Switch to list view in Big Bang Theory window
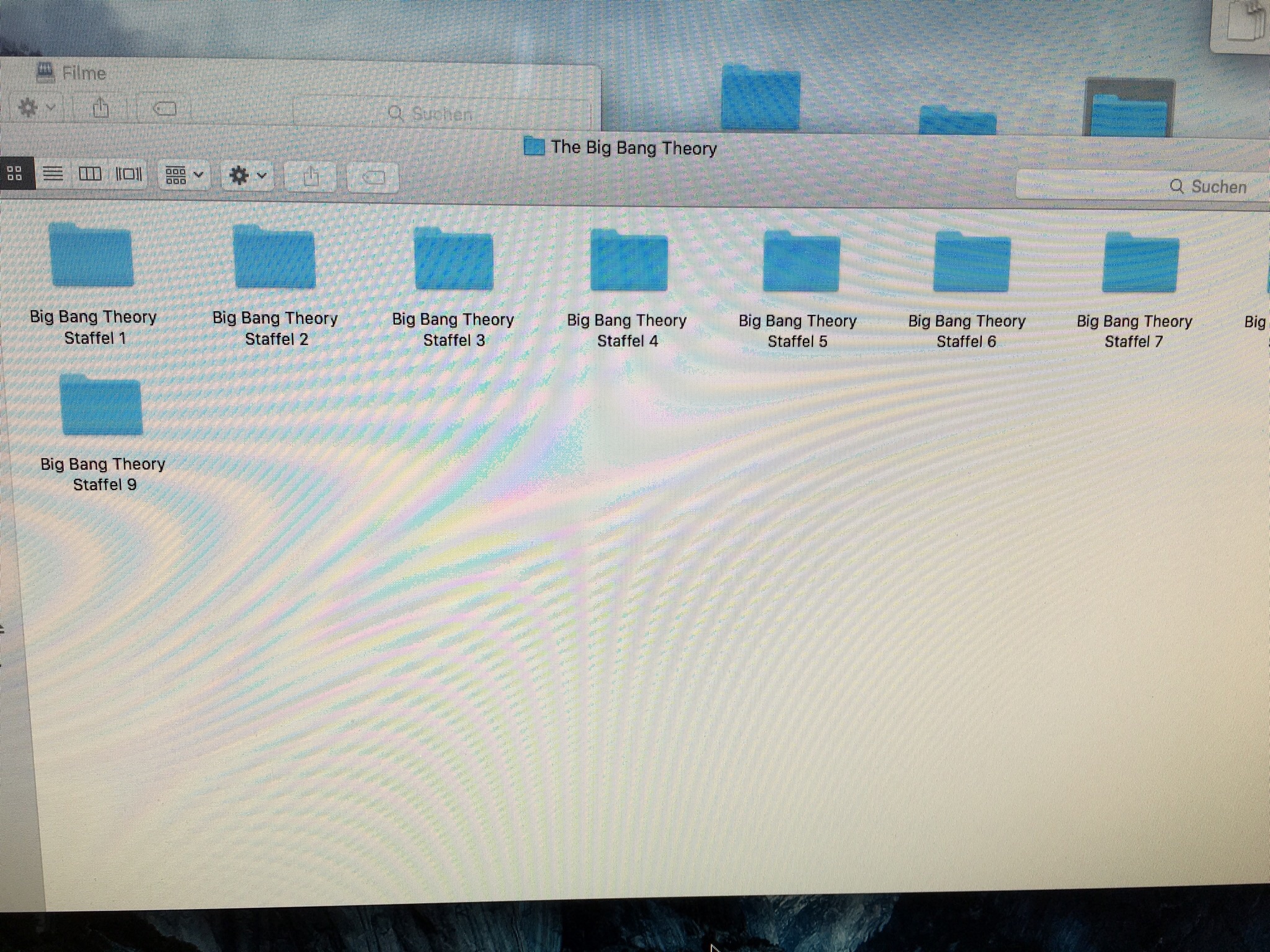 [x=53, y=174]
